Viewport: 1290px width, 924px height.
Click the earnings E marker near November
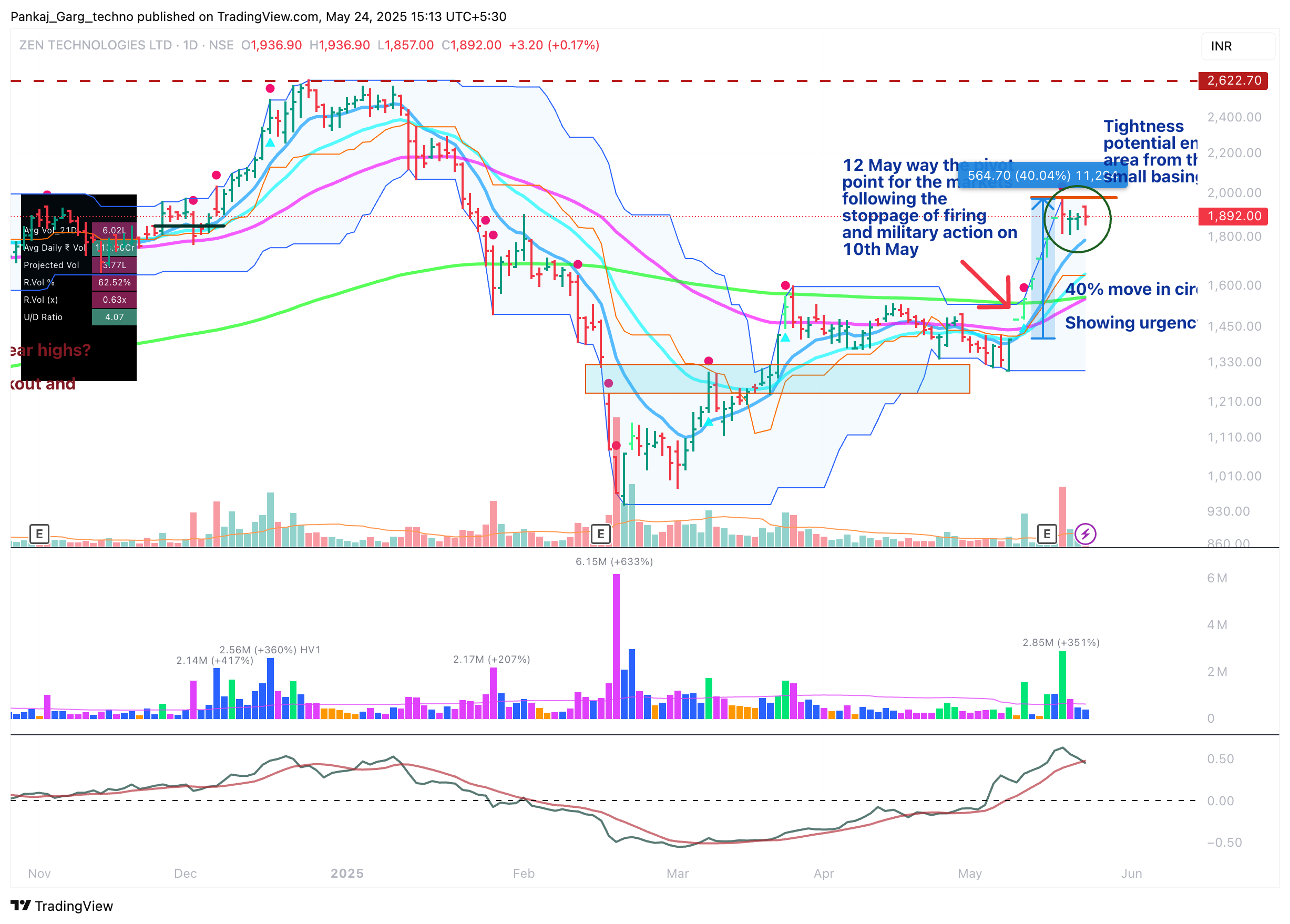click(x=39, y=533)
